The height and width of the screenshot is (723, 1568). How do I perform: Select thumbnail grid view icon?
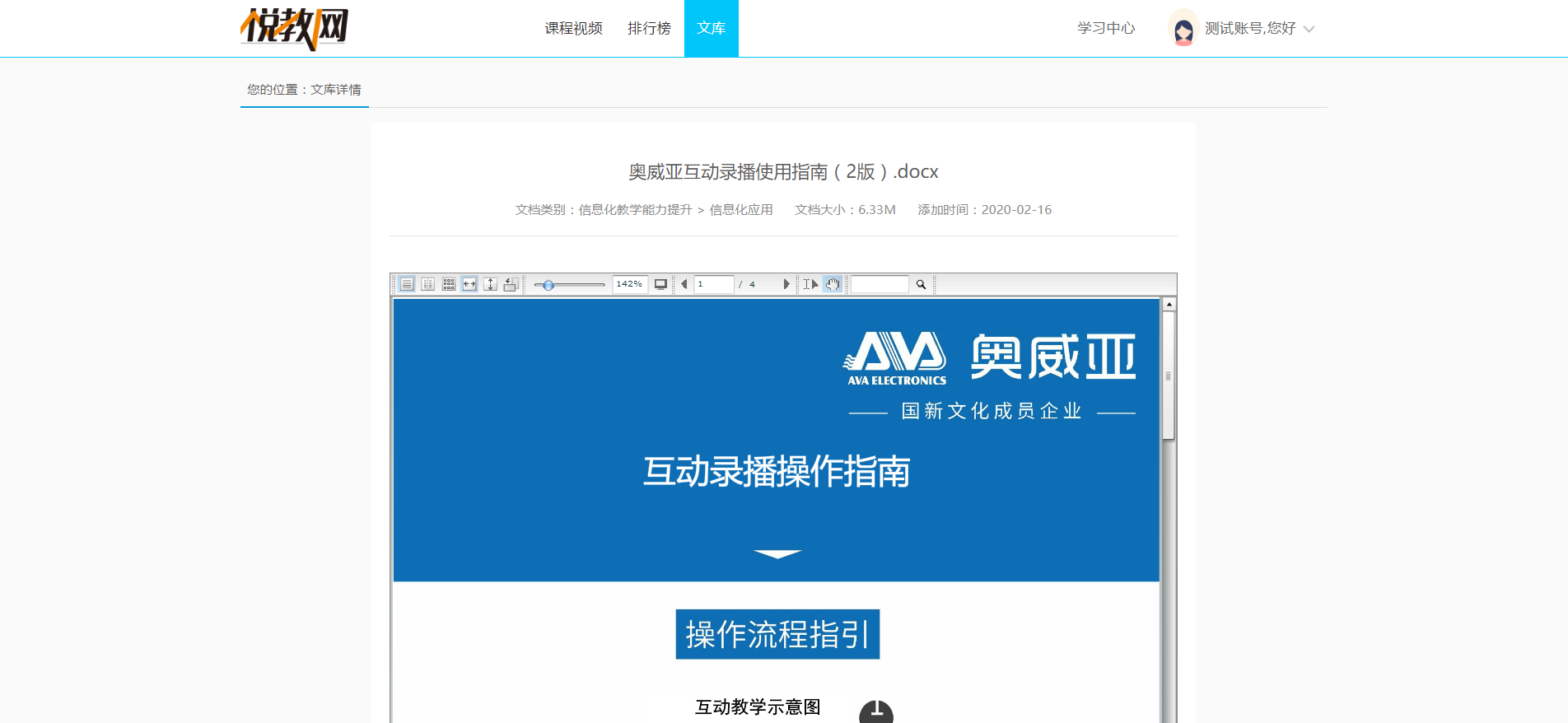[x=449, y=284]
